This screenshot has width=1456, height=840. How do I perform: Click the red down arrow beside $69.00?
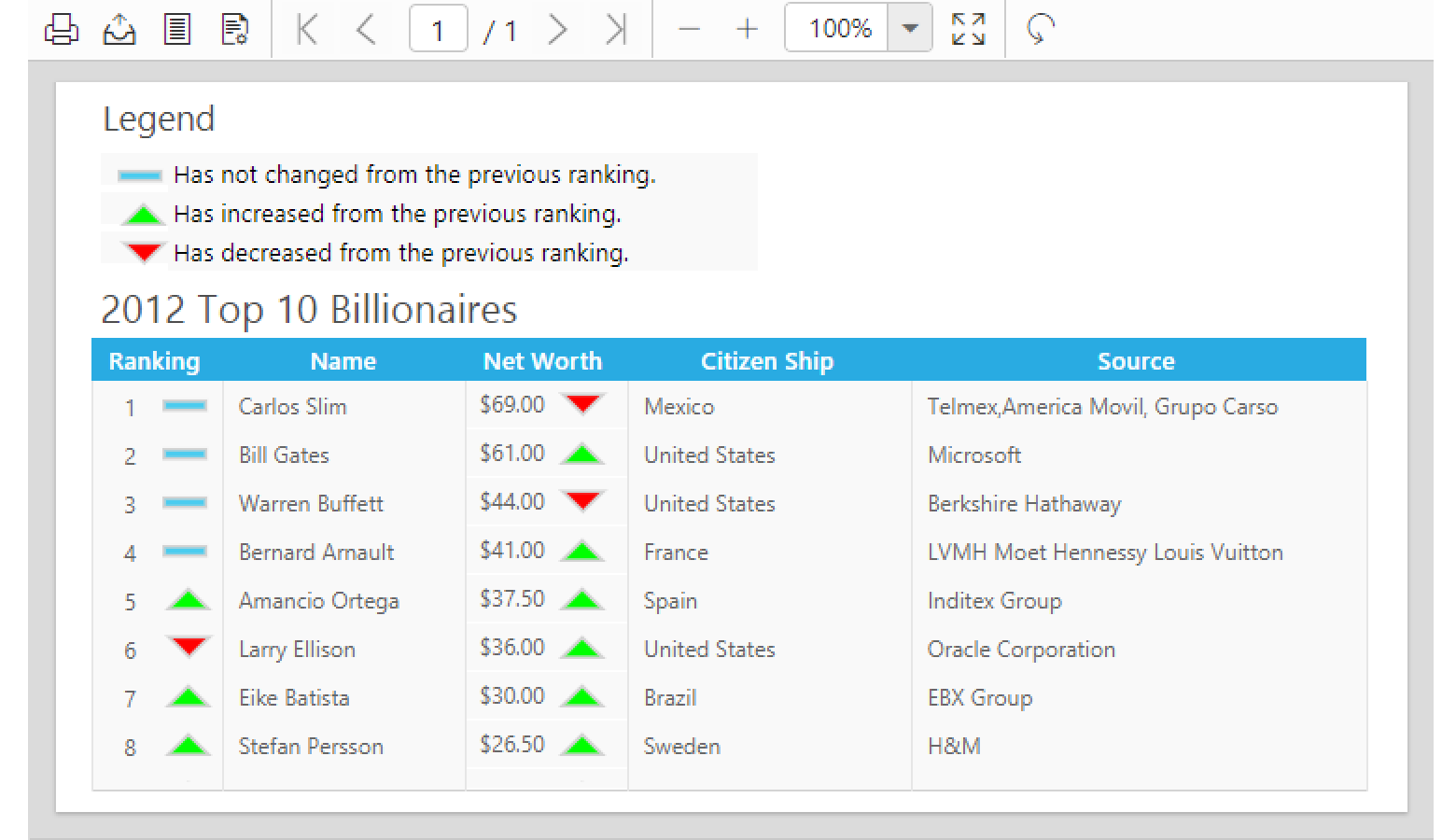click(583, 404)
